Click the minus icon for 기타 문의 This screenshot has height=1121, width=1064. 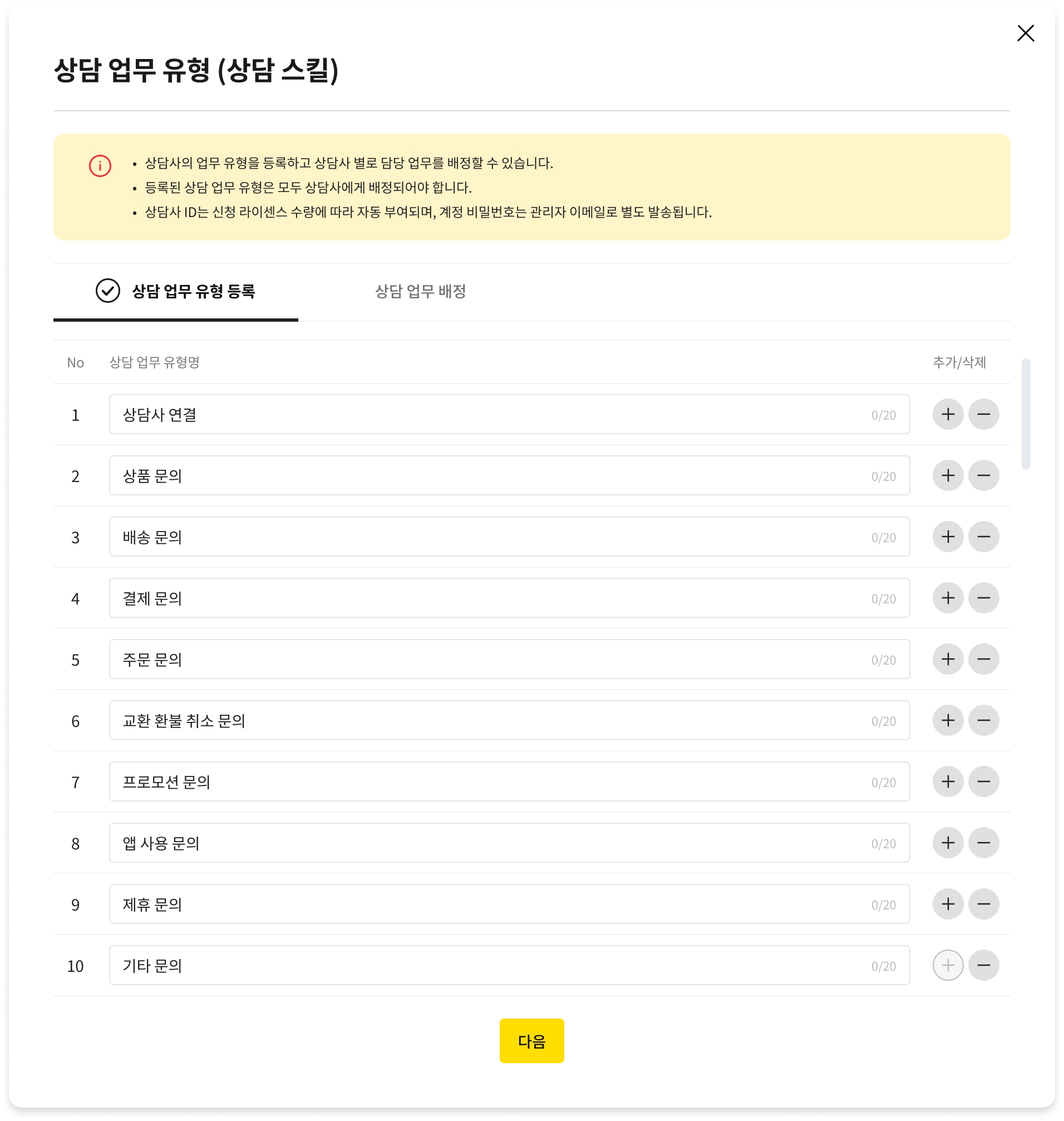[x=983, y=966]
